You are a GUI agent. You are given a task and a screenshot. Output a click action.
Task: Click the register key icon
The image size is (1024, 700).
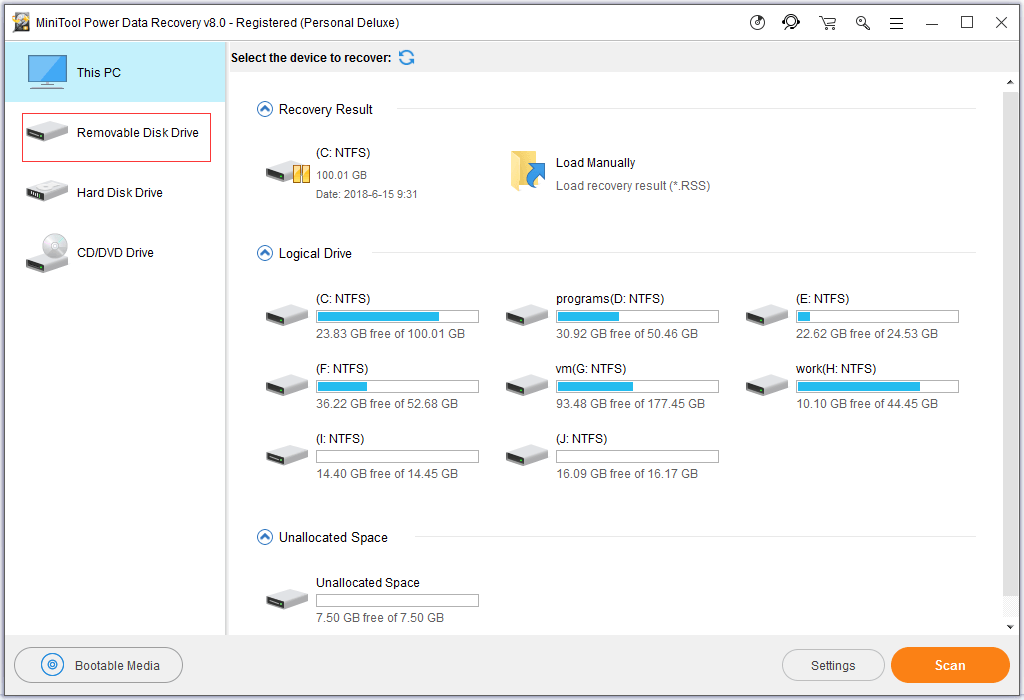tap(863, 23)
